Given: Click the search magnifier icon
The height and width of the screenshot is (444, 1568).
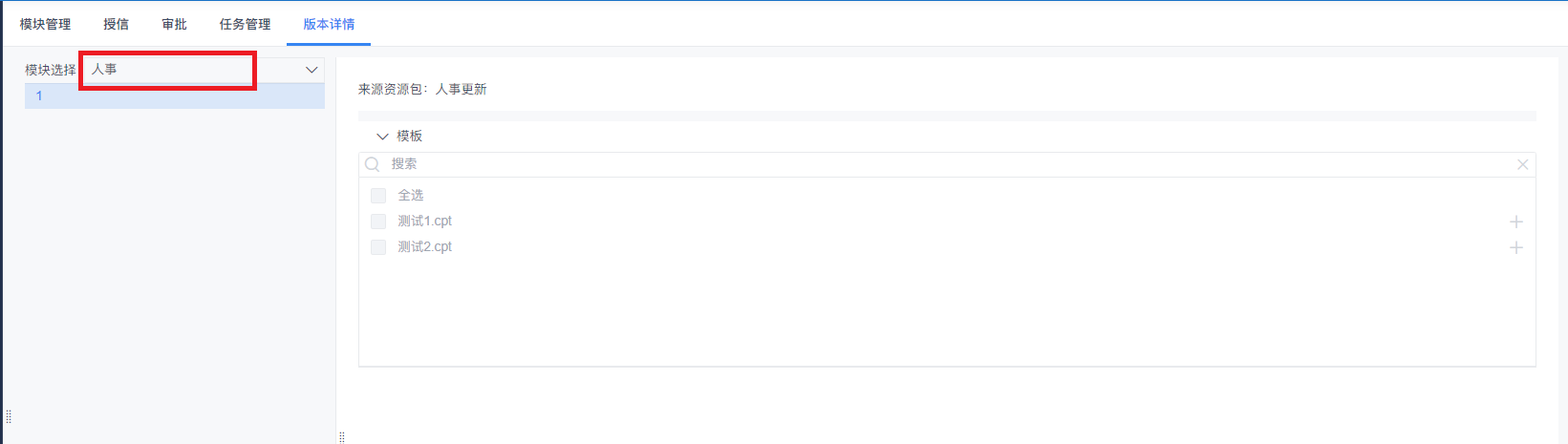Looking at the screenshot, I should (x=373, y=164).
